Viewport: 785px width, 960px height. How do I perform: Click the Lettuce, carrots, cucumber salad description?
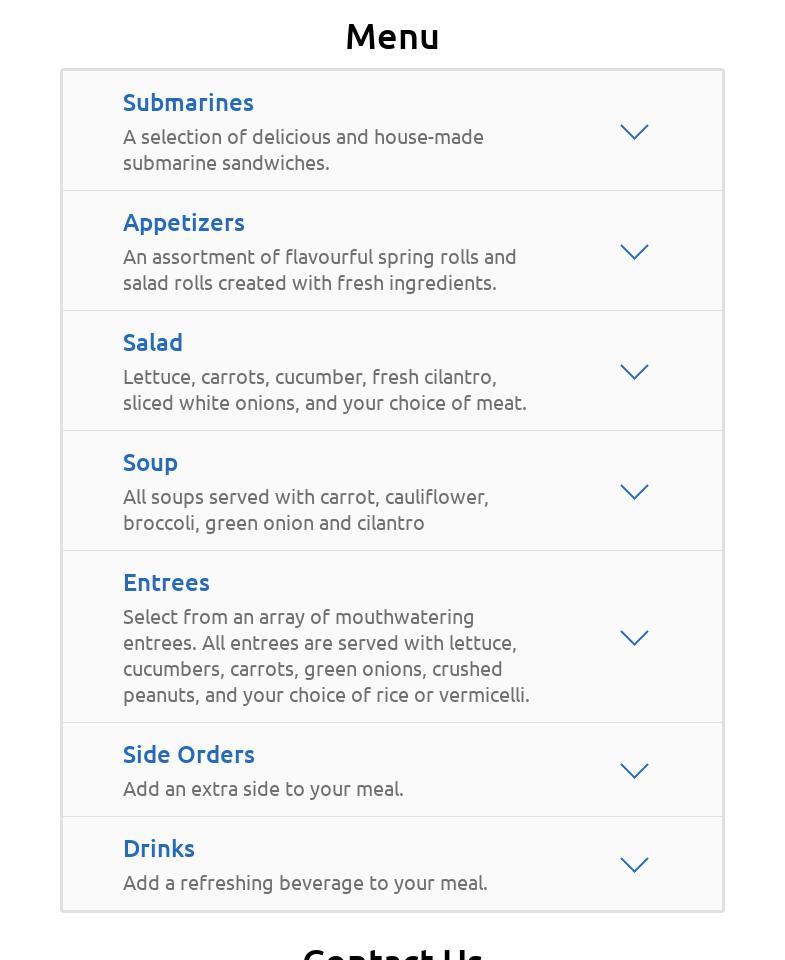tap(324, 389)
